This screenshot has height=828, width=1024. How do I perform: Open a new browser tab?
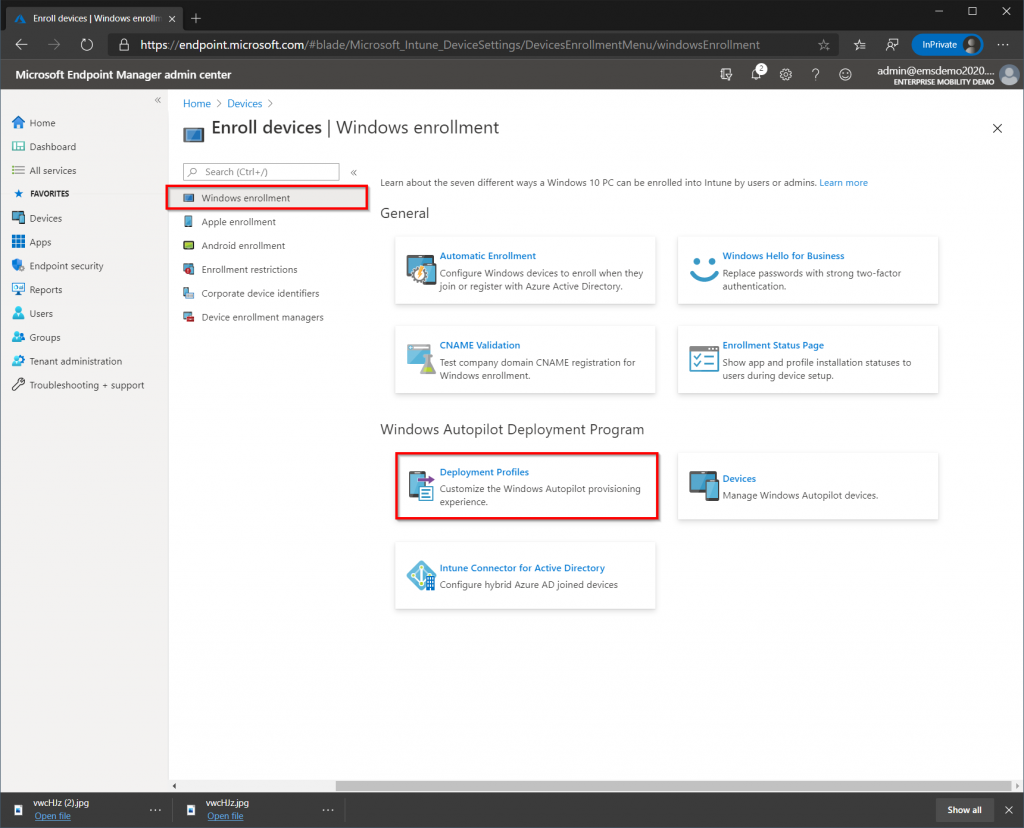[x=196, y=18]
